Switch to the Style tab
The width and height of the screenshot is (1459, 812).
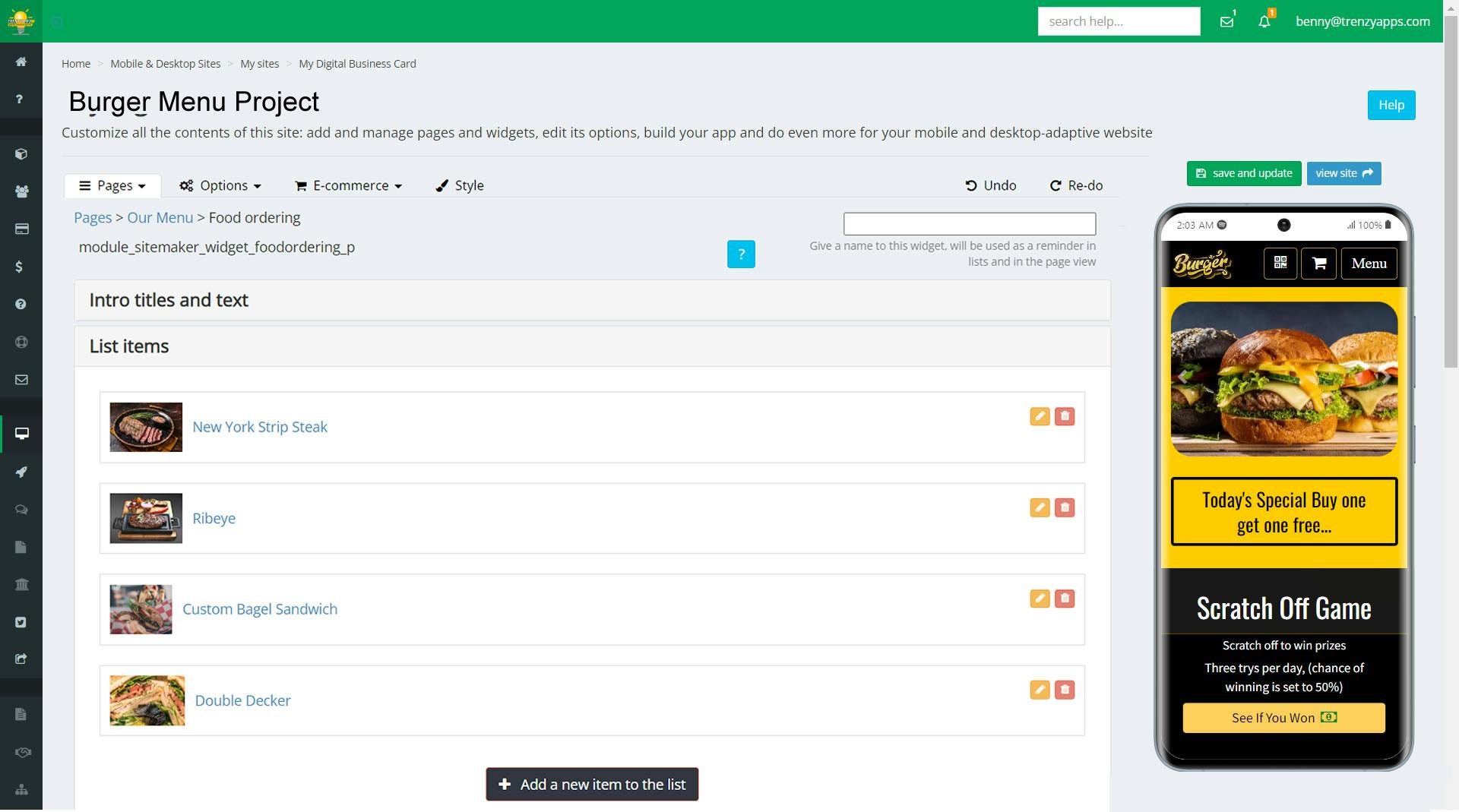pyautogui.click(x=460, y=185)
